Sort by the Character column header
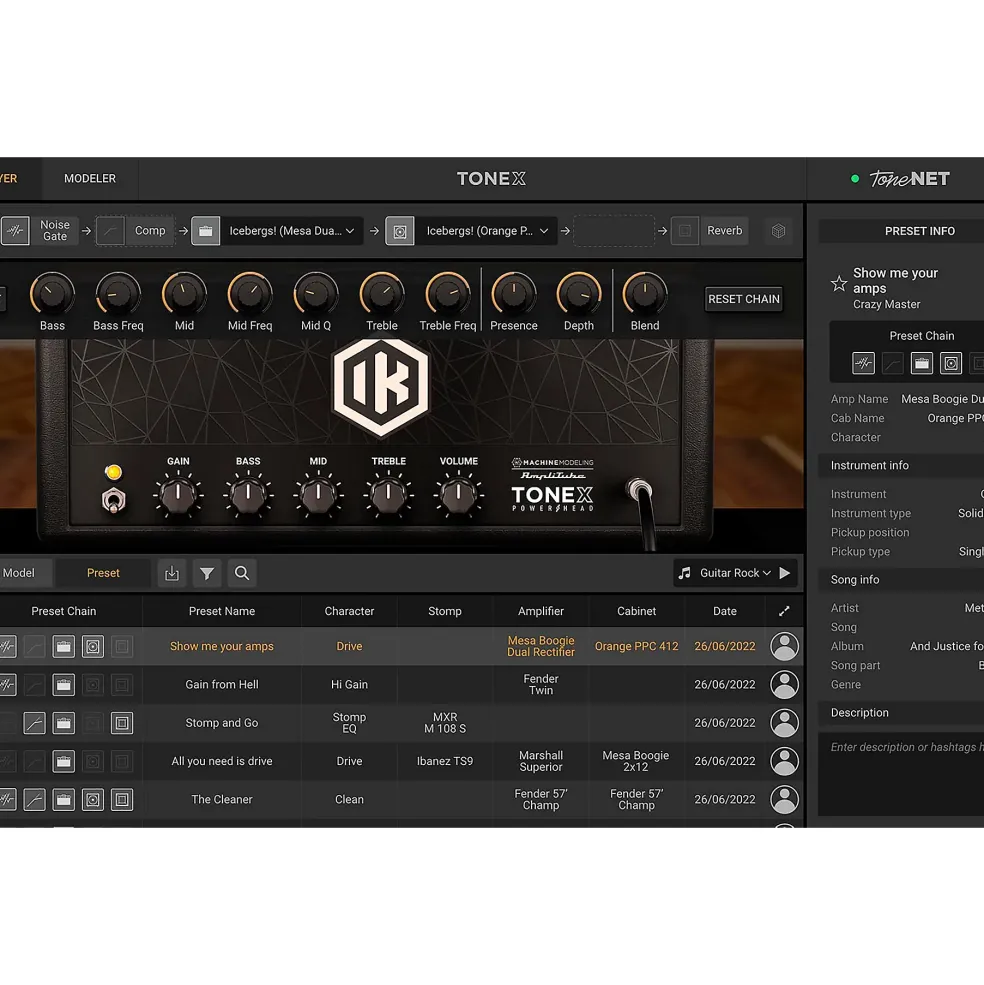 click(349, 611)
